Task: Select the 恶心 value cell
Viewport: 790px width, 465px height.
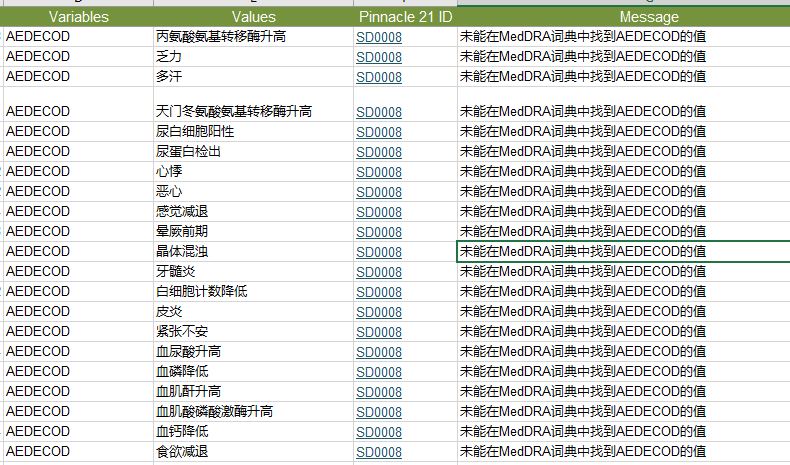Action: click(253, 191)
